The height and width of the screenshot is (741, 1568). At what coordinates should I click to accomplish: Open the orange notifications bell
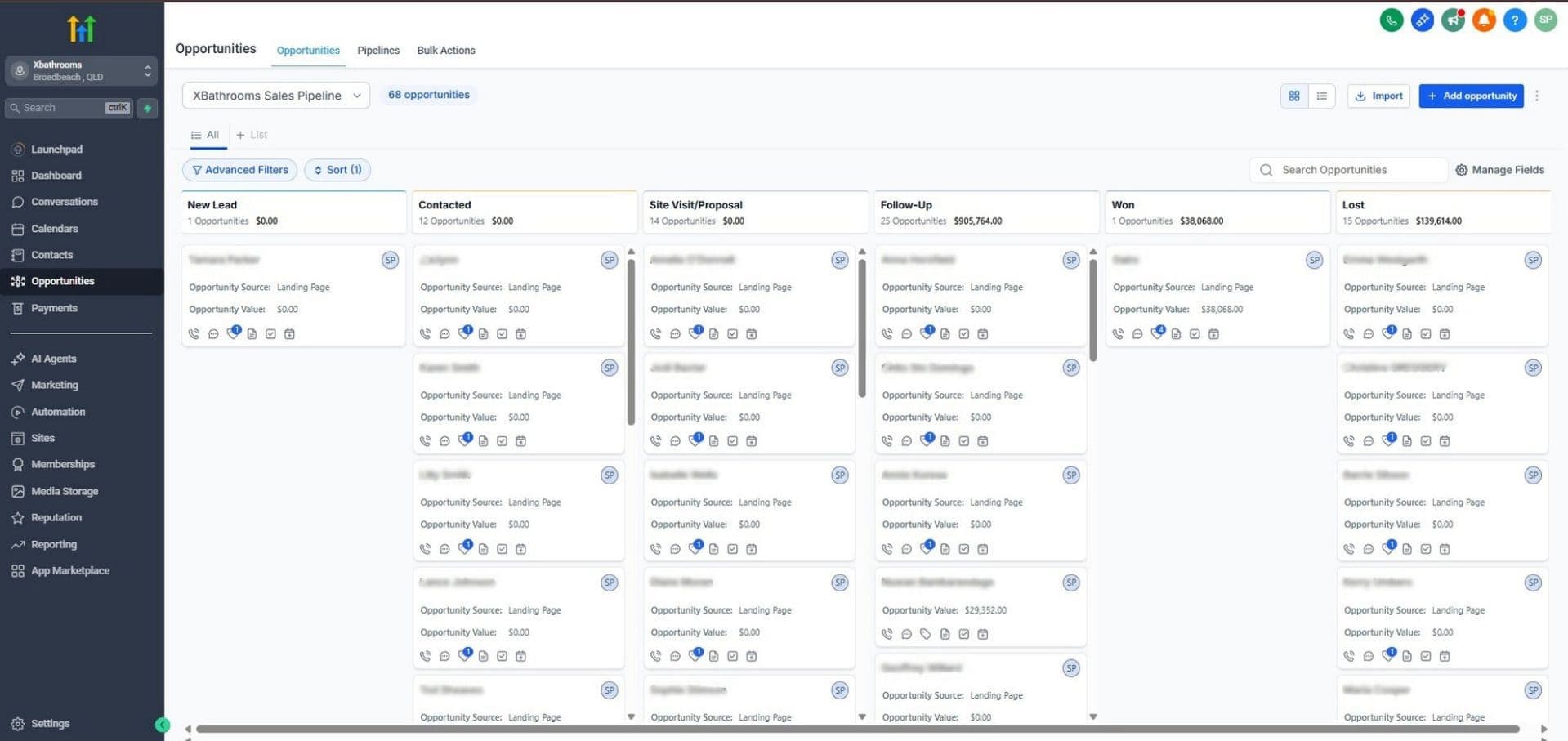1484,20
